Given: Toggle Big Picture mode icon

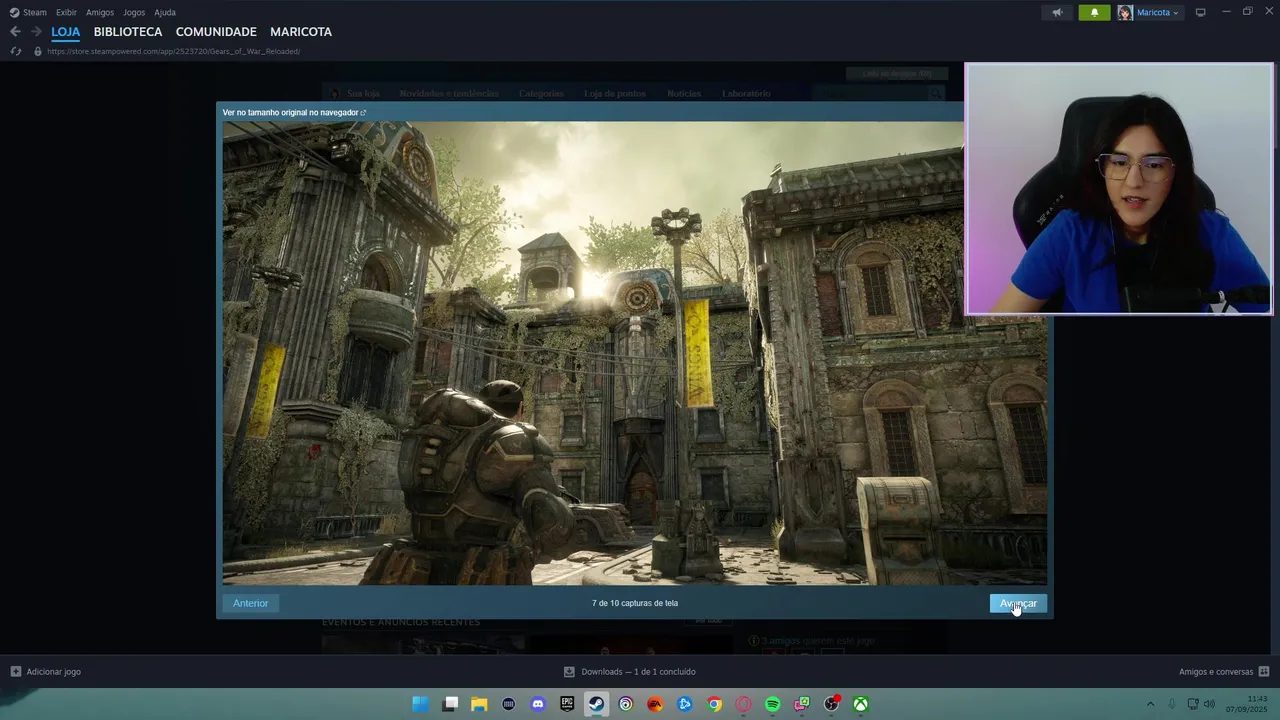Looking at the screenshot, I should (1200, 12).
